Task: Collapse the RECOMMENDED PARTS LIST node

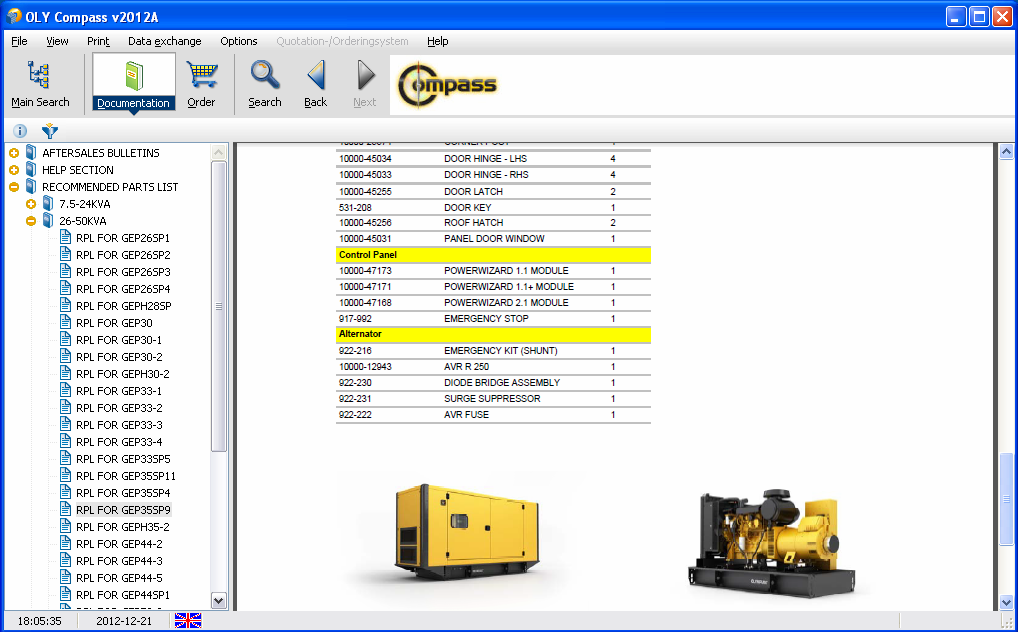Action: [x=14, y=187]
